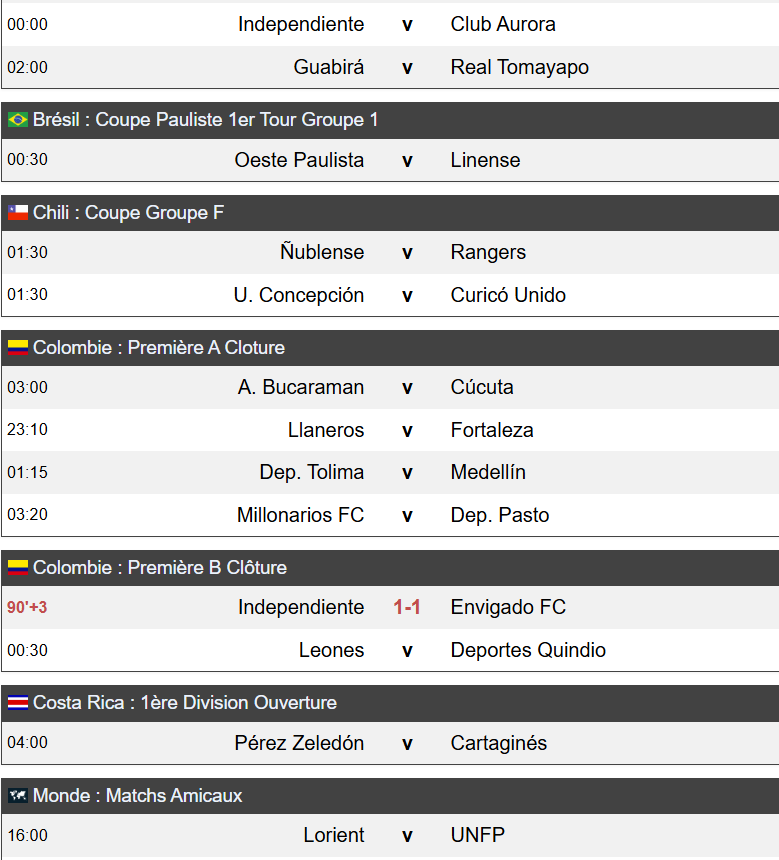Open the Lorient v UNFP friendly
This screenshot has height=860, width=779.
(390, 835)
